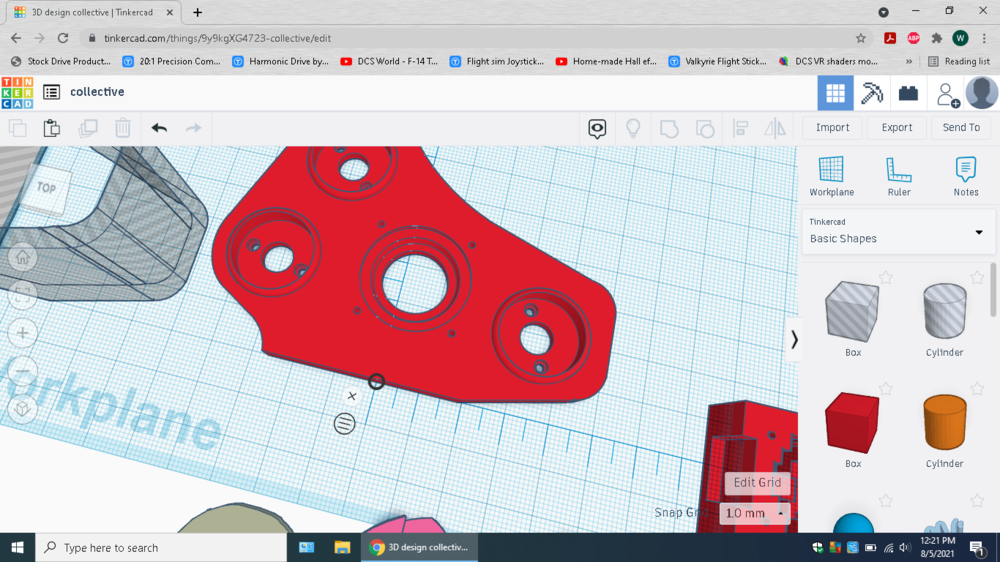Click the Paste icon in toolbar
The image size is (1000, 562).
[52, 128]
